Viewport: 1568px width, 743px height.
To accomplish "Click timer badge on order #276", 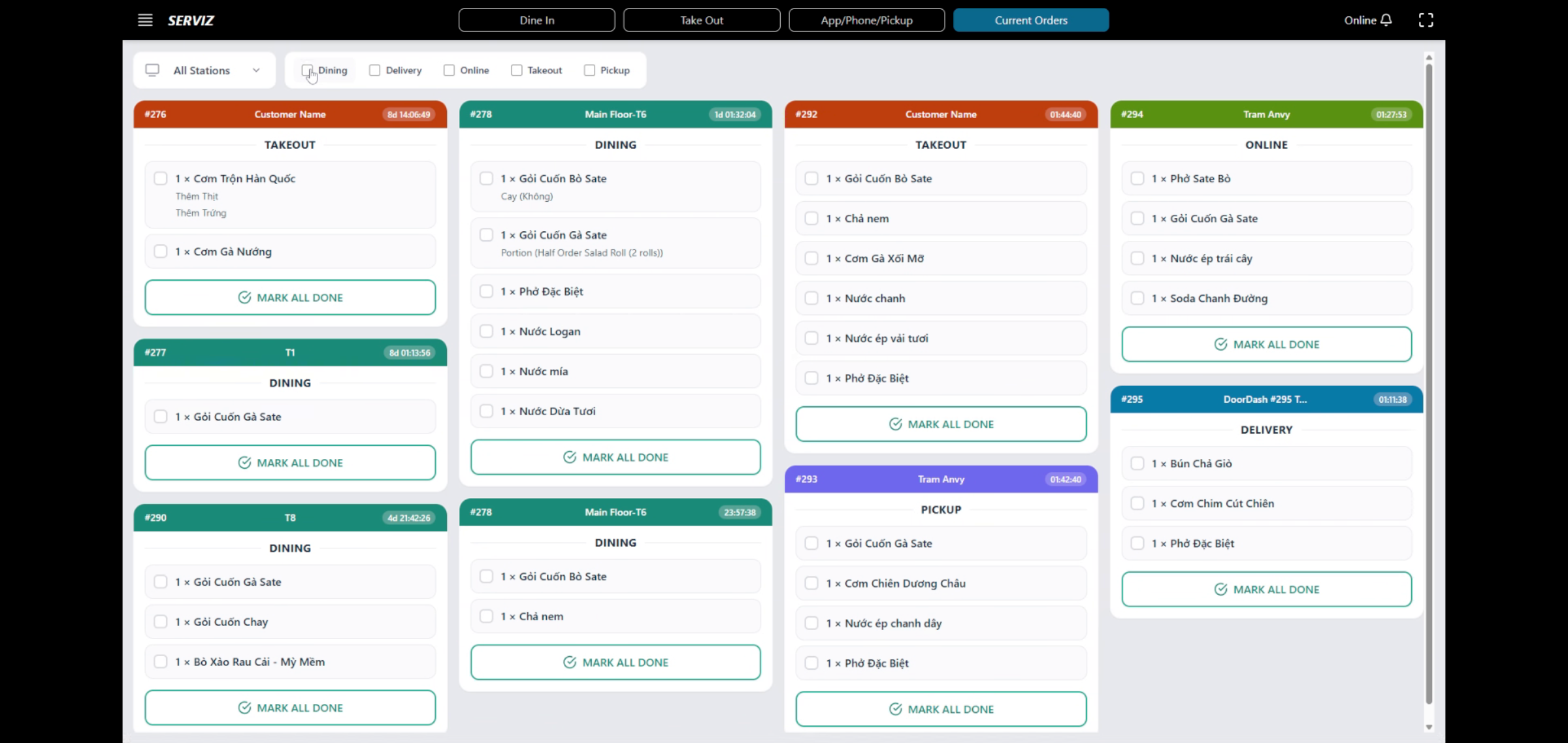I will tap(408, 114).
